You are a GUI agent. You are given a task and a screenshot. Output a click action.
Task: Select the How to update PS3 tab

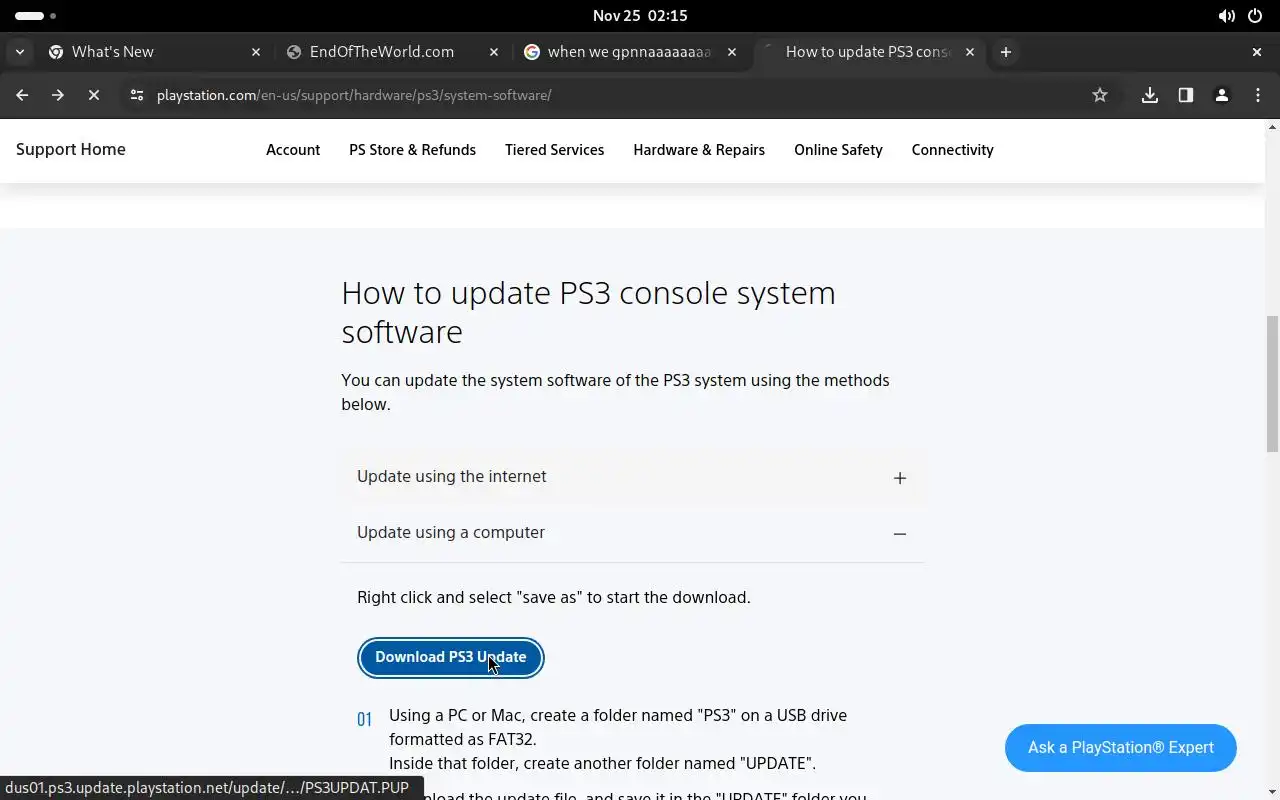pyautogui.click(x=868, y=52)
